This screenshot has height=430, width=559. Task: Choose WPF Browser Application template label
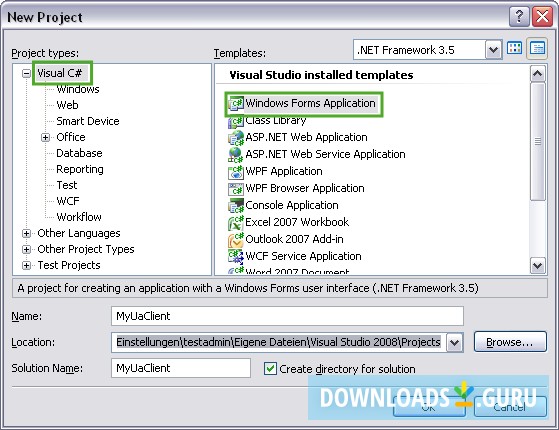[305, 188]
